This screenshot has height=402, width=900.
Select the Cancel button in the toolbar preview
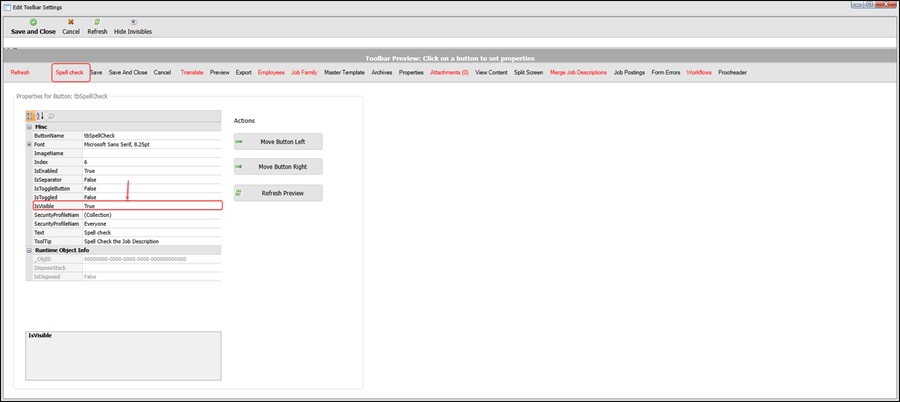162,73
